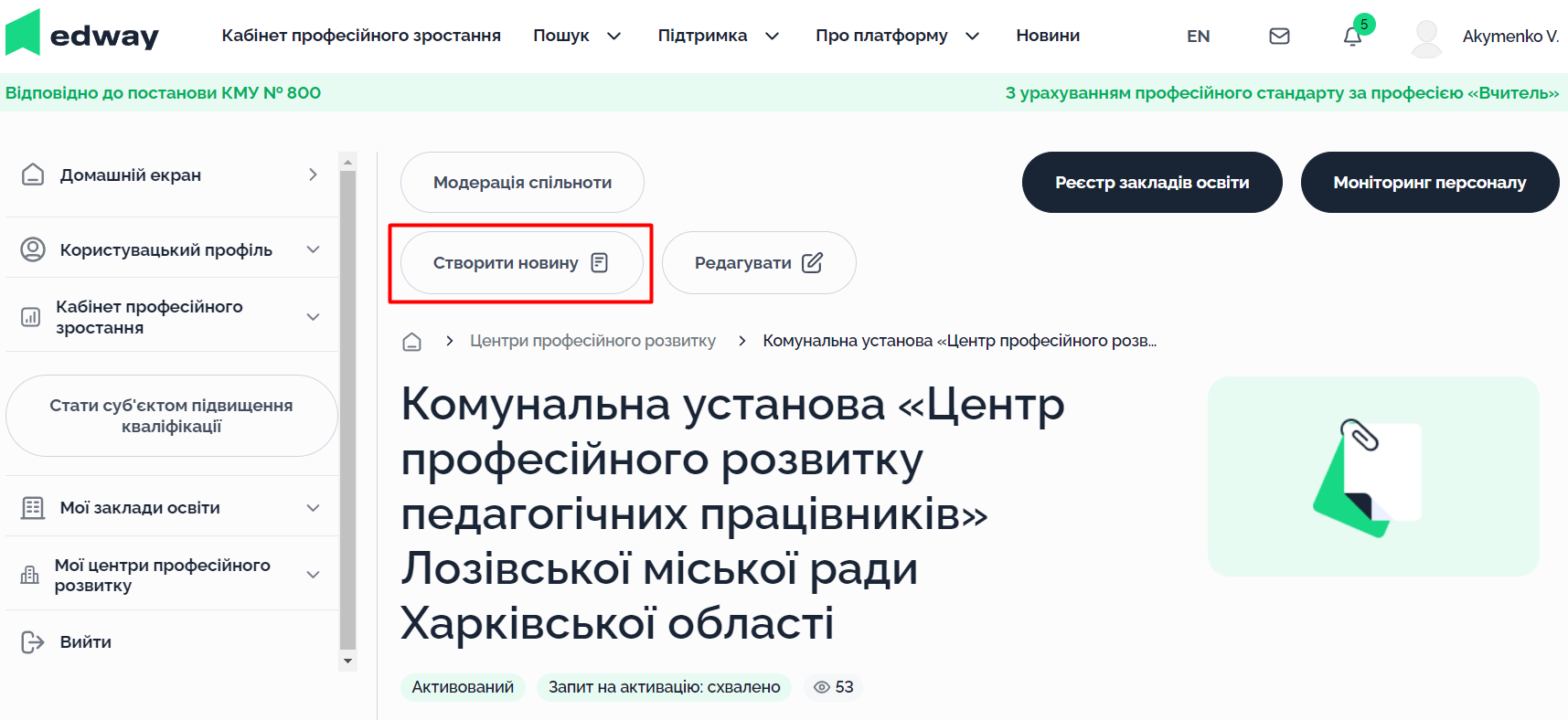
Task: Switch language to EN
Action: click(1198, 37)
